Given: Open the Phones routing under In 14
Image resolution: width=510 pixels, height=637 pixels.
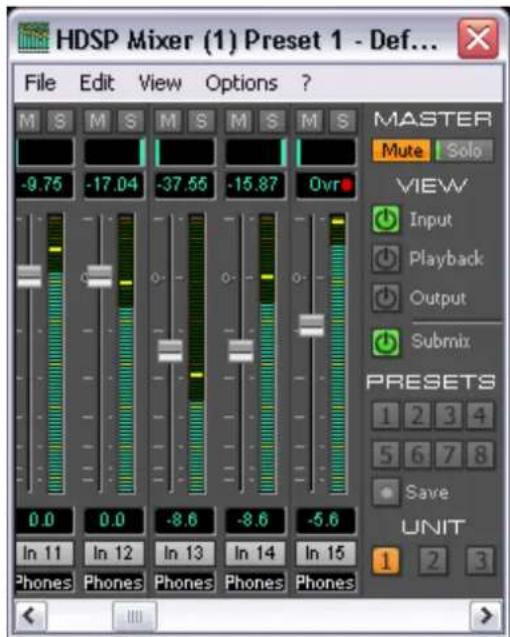Looking at the screenshot, I should 254,583.
